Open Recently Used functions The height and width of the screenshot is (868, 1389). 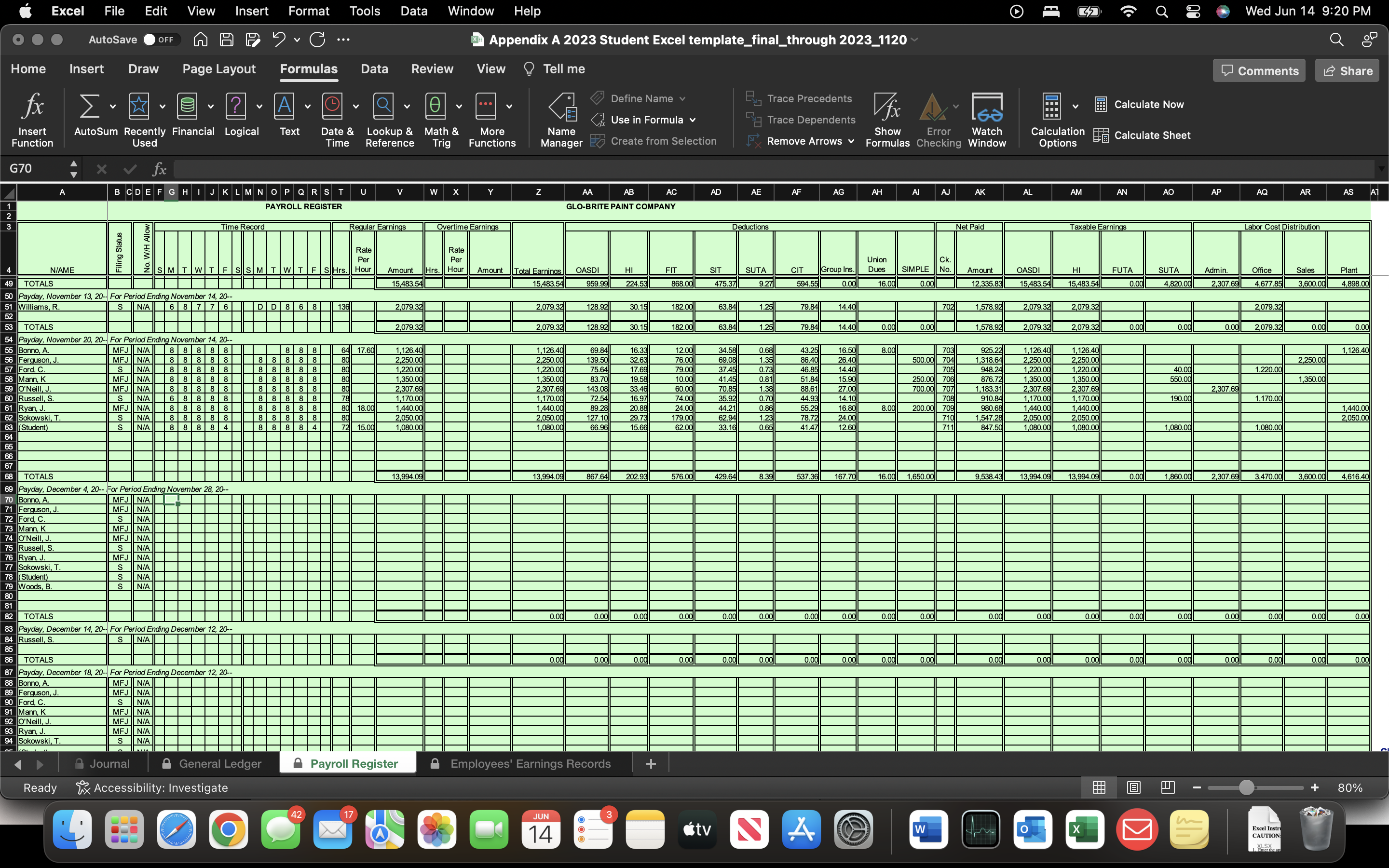point(144,120)
